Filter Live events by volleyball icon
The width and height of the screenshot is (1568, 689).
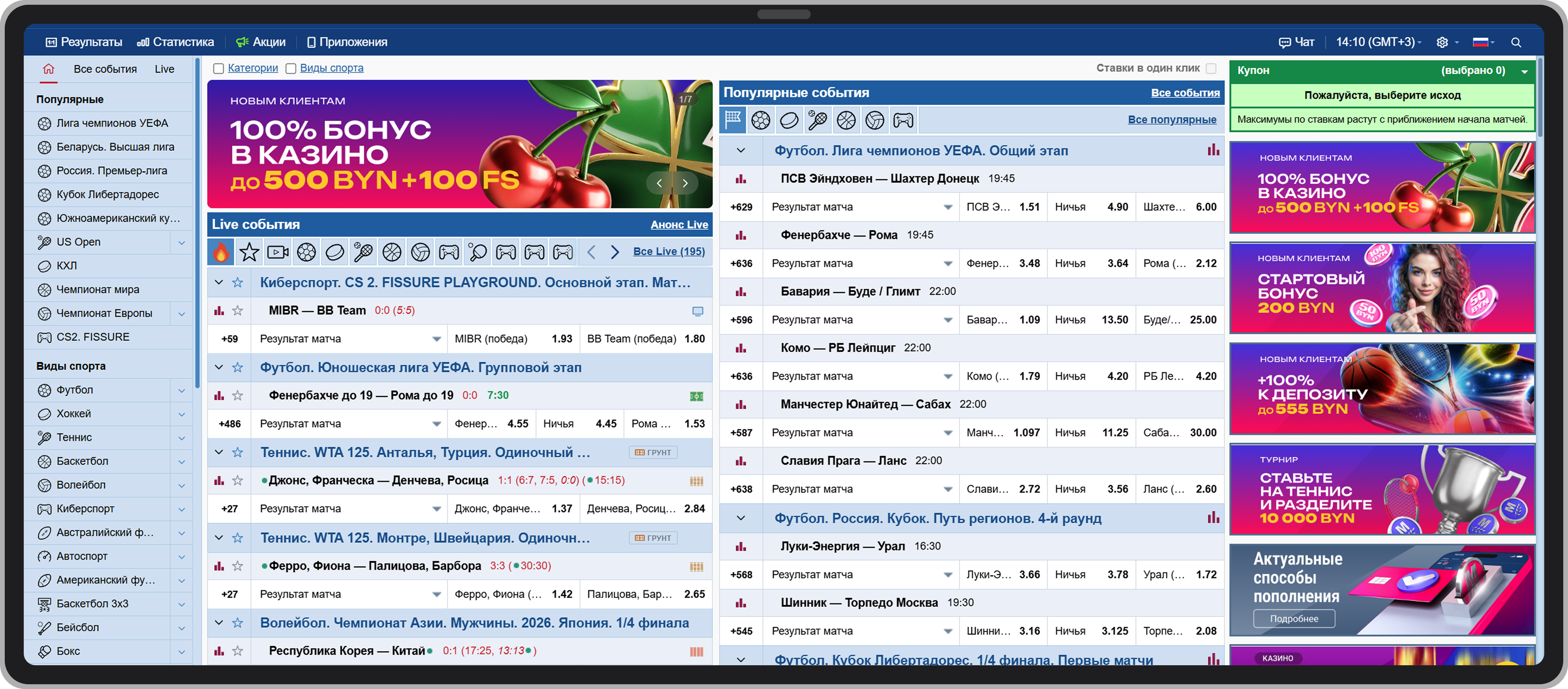421,251
